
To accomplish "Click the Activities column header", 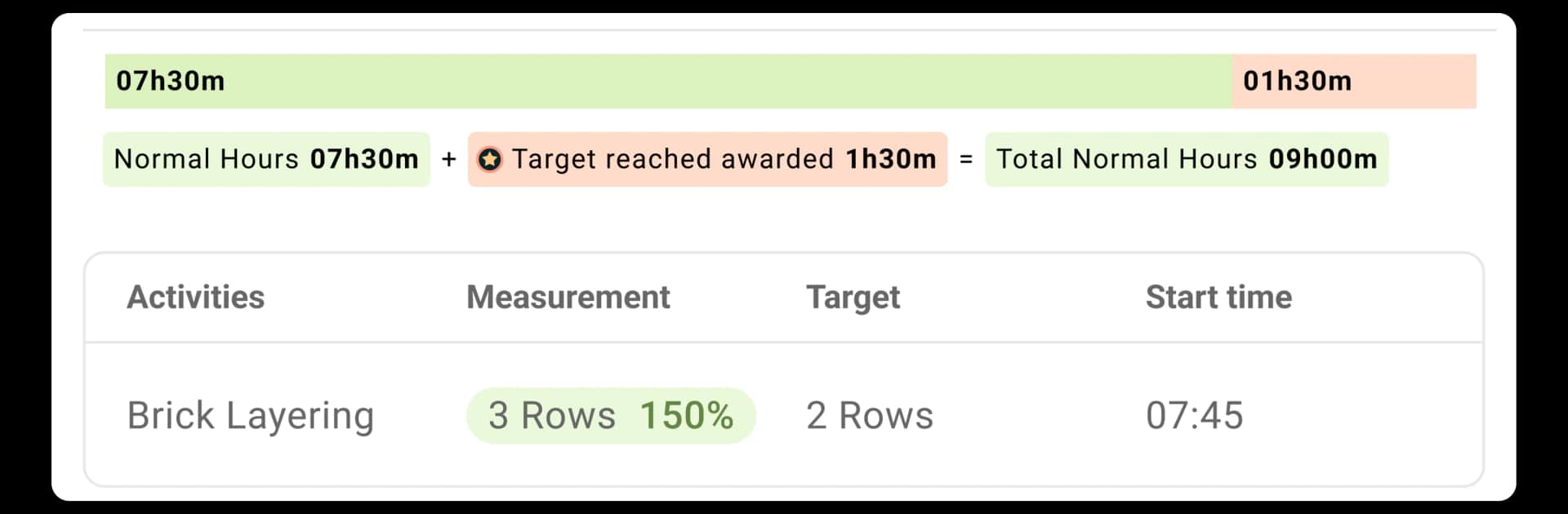I will point(195,297).
